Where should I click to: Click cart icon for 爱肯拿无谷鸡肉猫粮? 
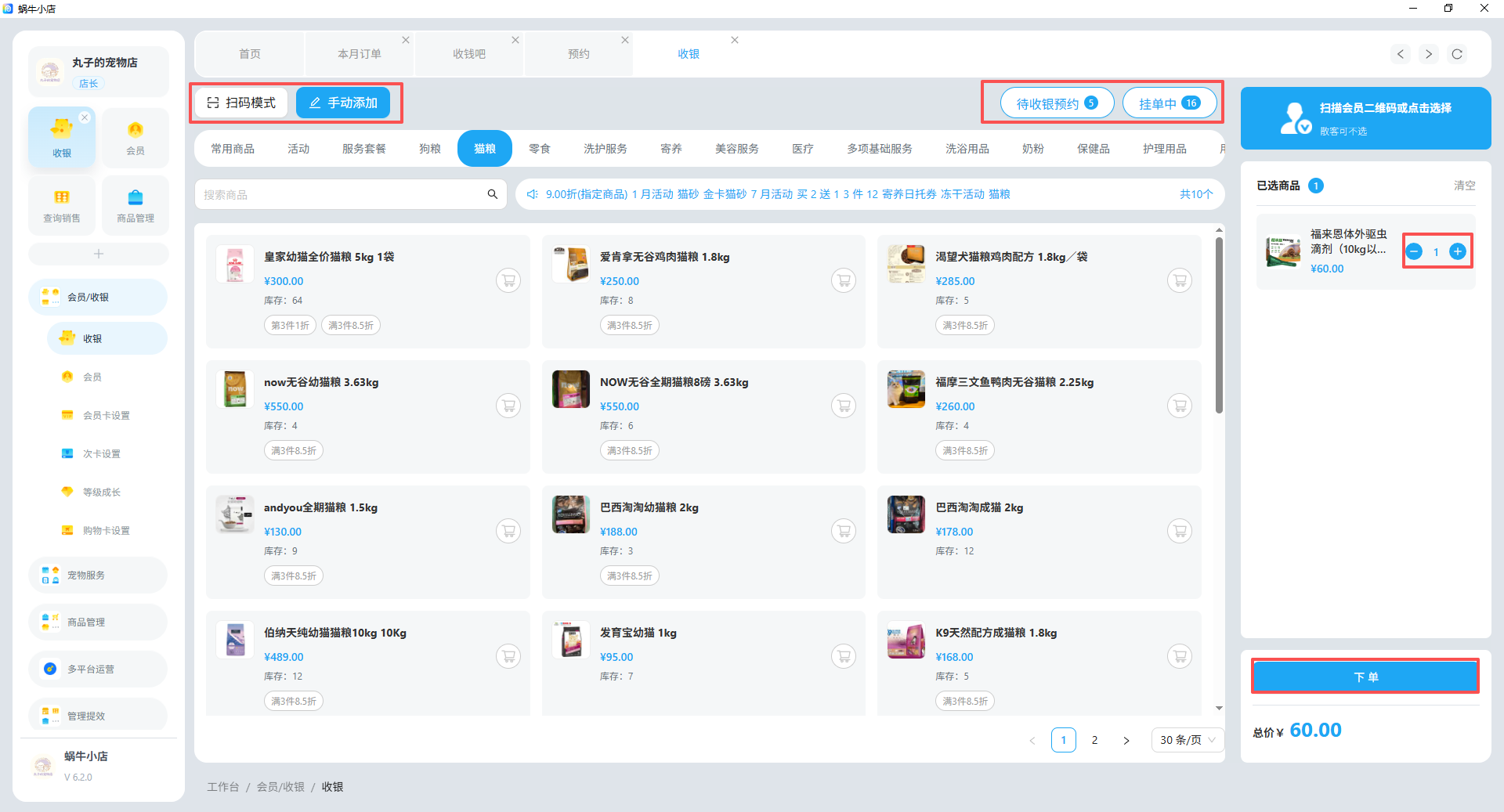tap(844, 280)
